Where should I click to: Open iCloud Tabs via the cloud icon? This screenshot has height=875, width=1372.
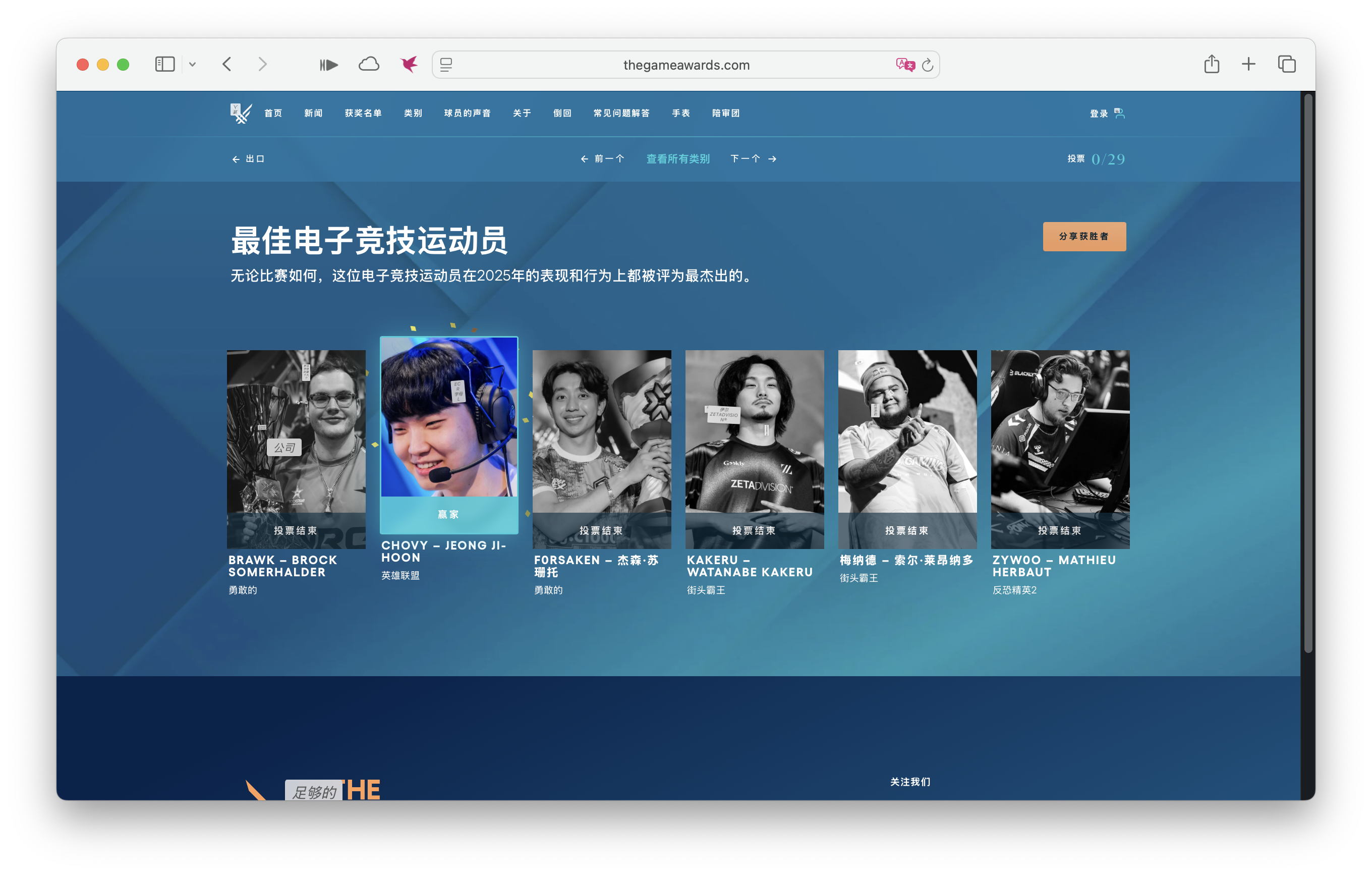point(369,64)
